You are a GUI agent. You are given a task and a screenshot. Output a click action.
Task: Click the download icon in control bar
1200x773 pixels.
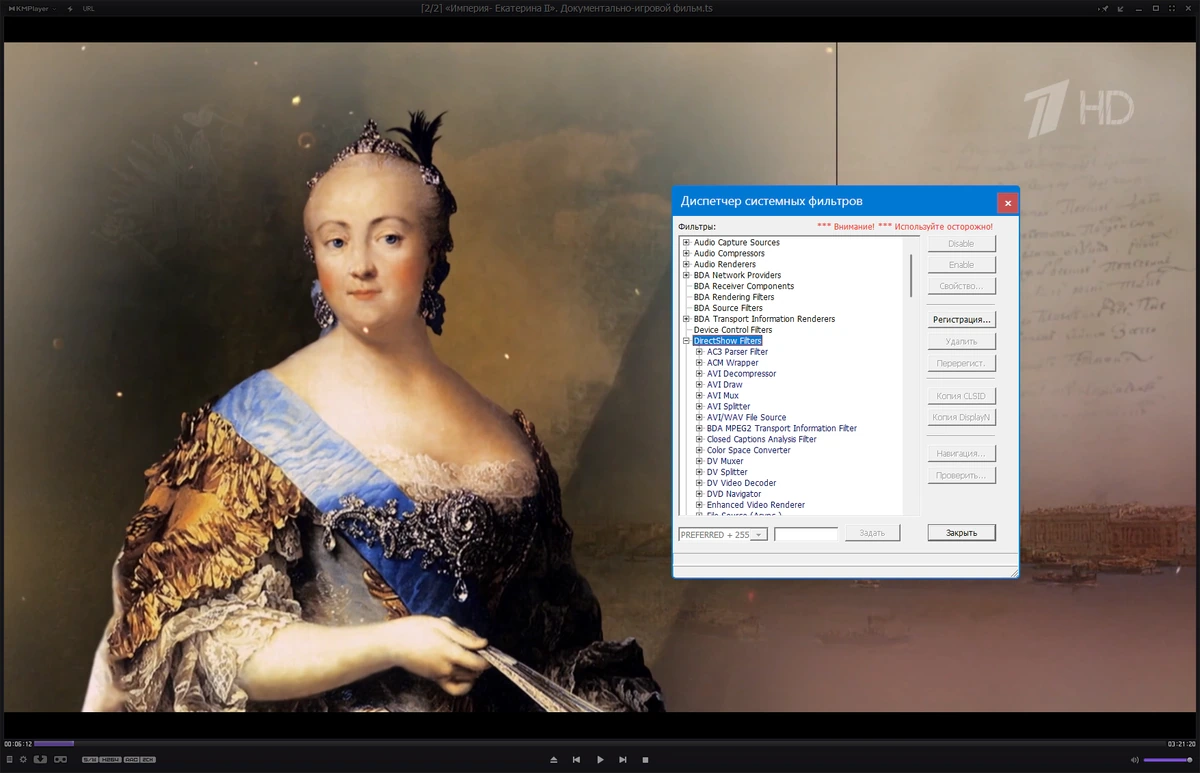40,760
